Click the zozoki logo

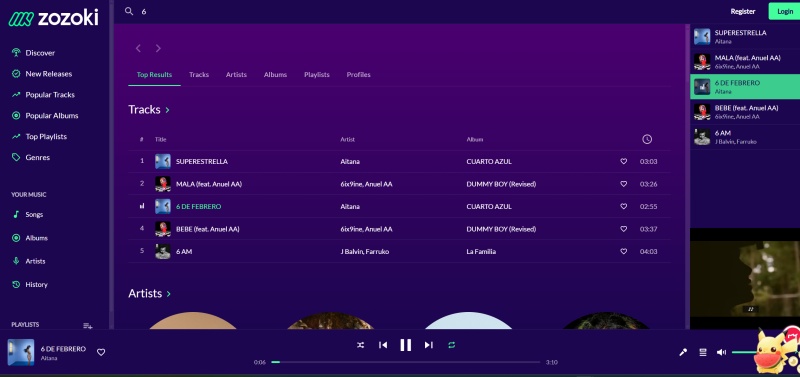[x=53, y=18]
